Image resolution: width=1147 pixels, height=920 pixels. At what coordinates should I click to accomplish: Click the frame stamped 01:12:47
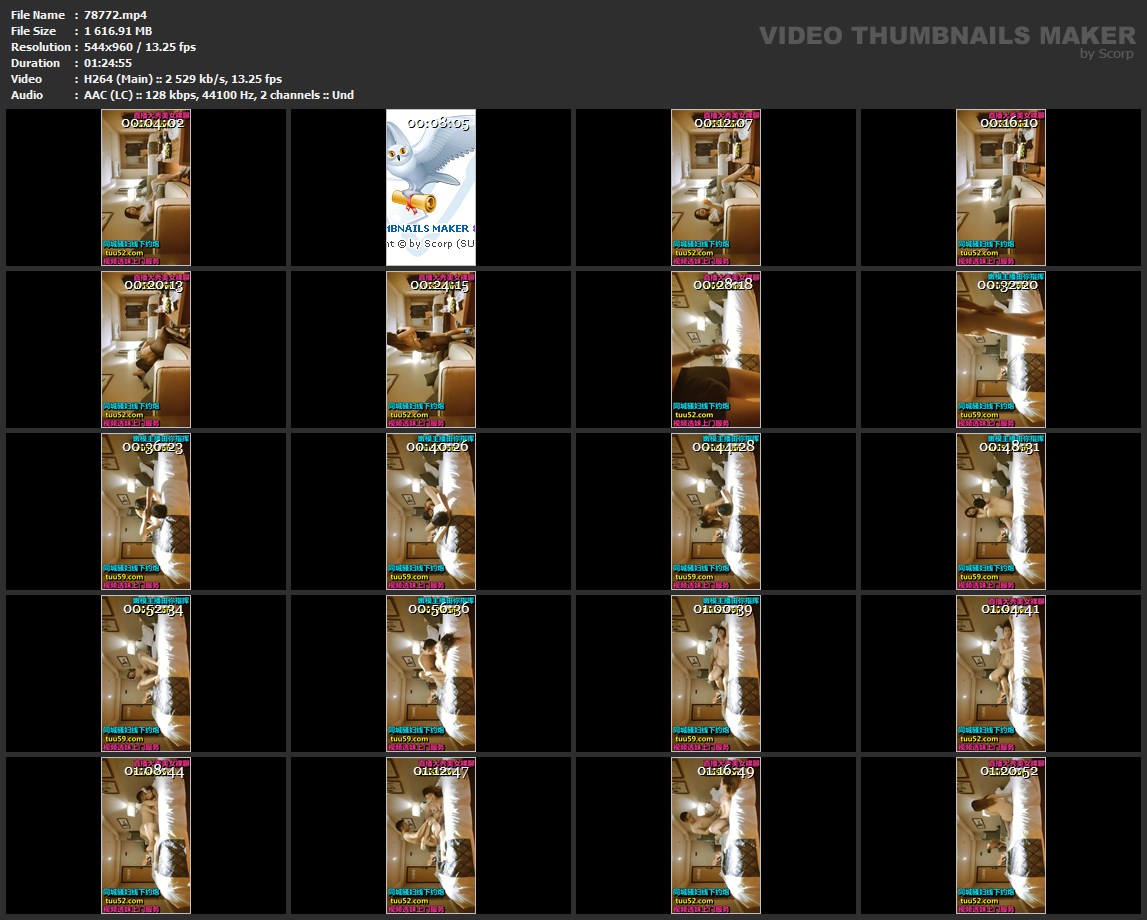pos(431,836)
